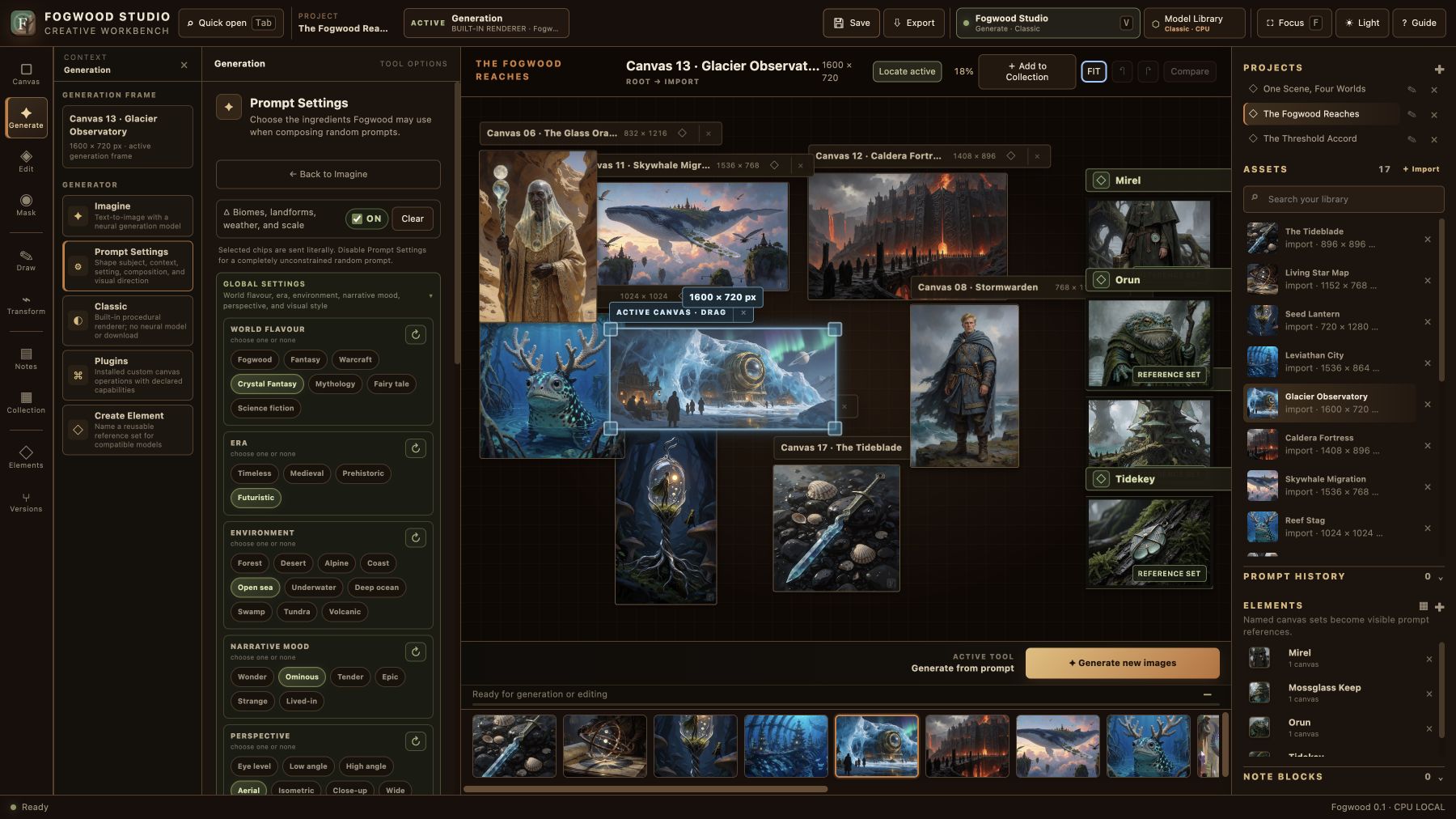1456x819 pixels.
Task: Toggle the Open sea environment chip
Action: [x=255, y=588]
